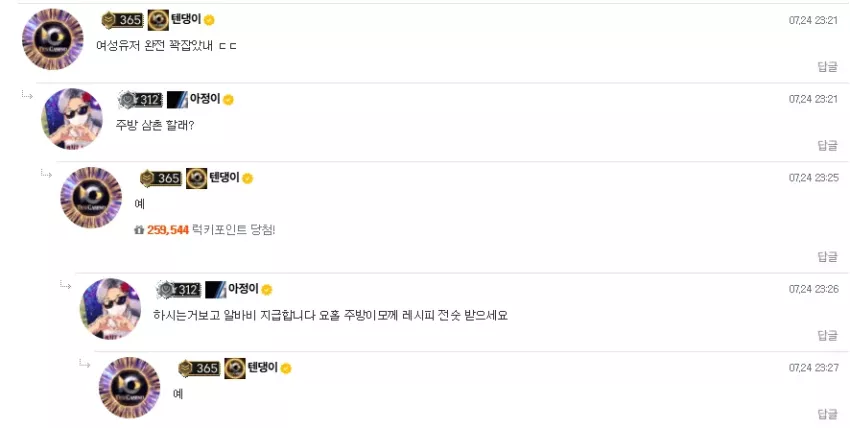This screenshot has height=428, width=850.
Task: Click 텐댕이's avatar on the last 예 comment
Action: pyautogui.click(x=130, y=387)
